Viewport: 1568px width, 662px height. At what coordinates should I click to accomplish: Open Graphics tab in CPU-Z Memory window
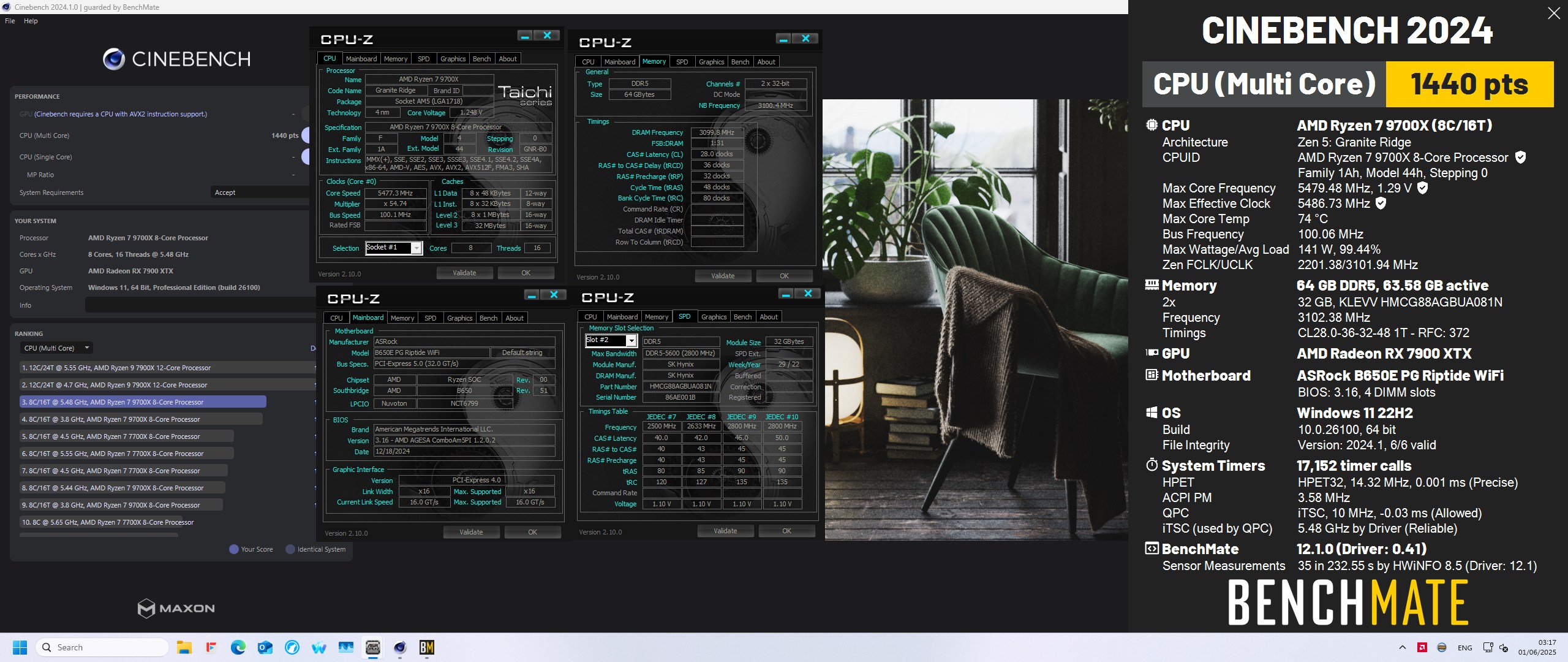click(712, 62)
